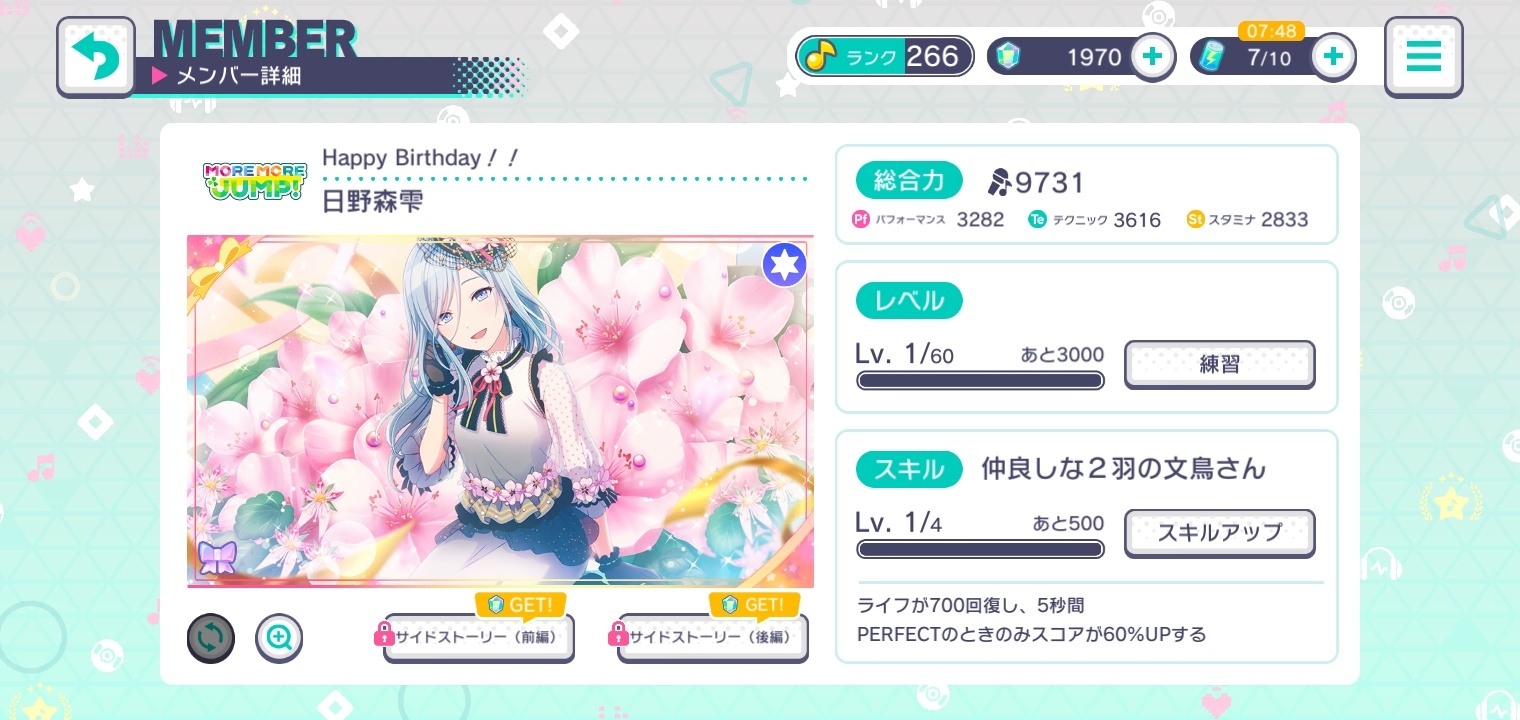This screenshot has width=1520, height=720.
Task: Open the 練習 practice button
Action: 1219,364
